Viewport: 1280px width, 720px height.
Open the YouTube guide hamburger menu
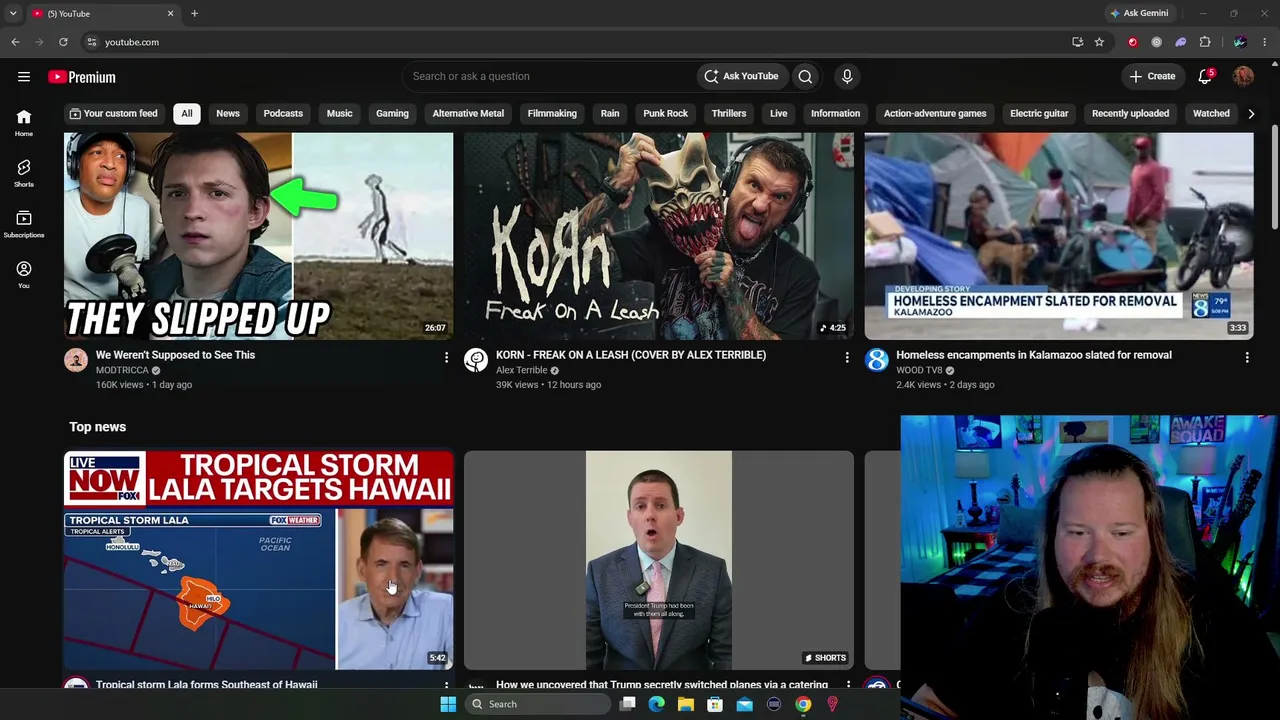click(x=24, y=77)
